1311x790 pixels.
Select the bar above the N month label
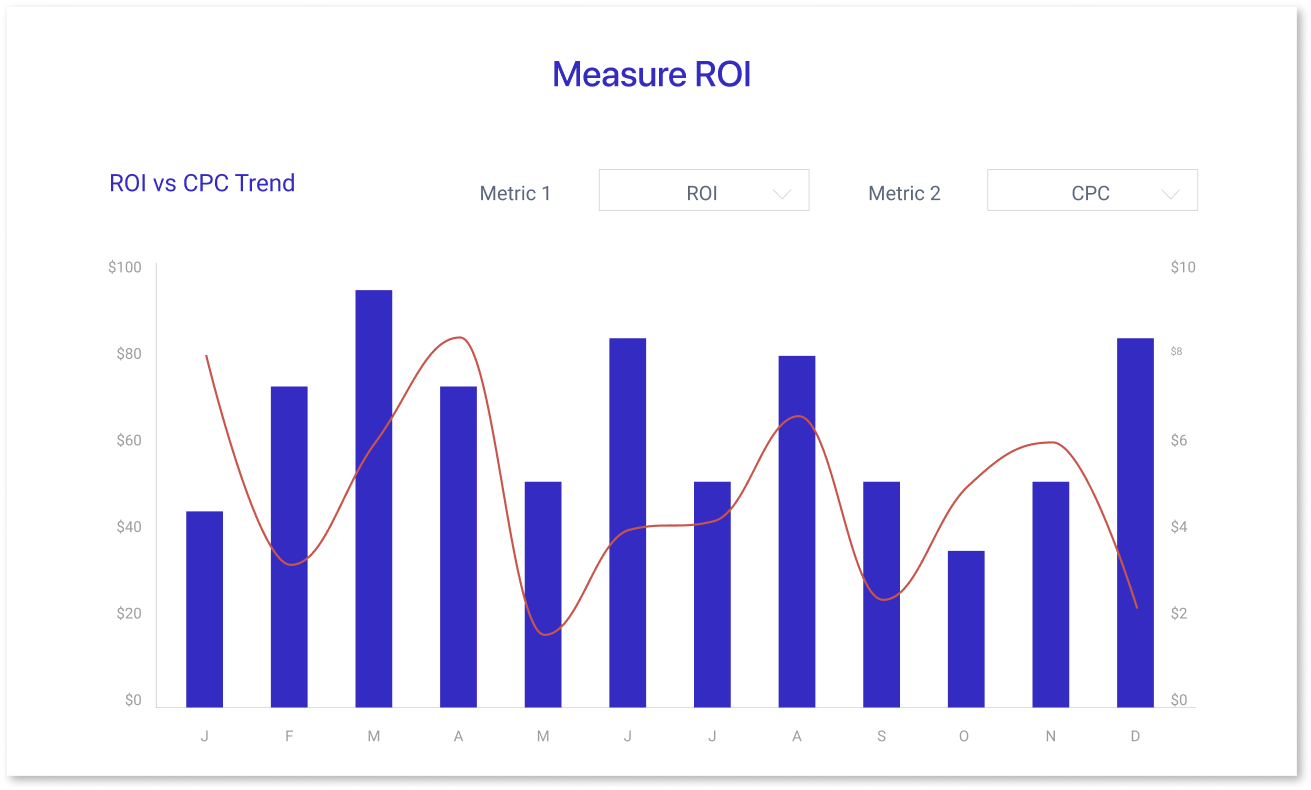pos(1051,595)
